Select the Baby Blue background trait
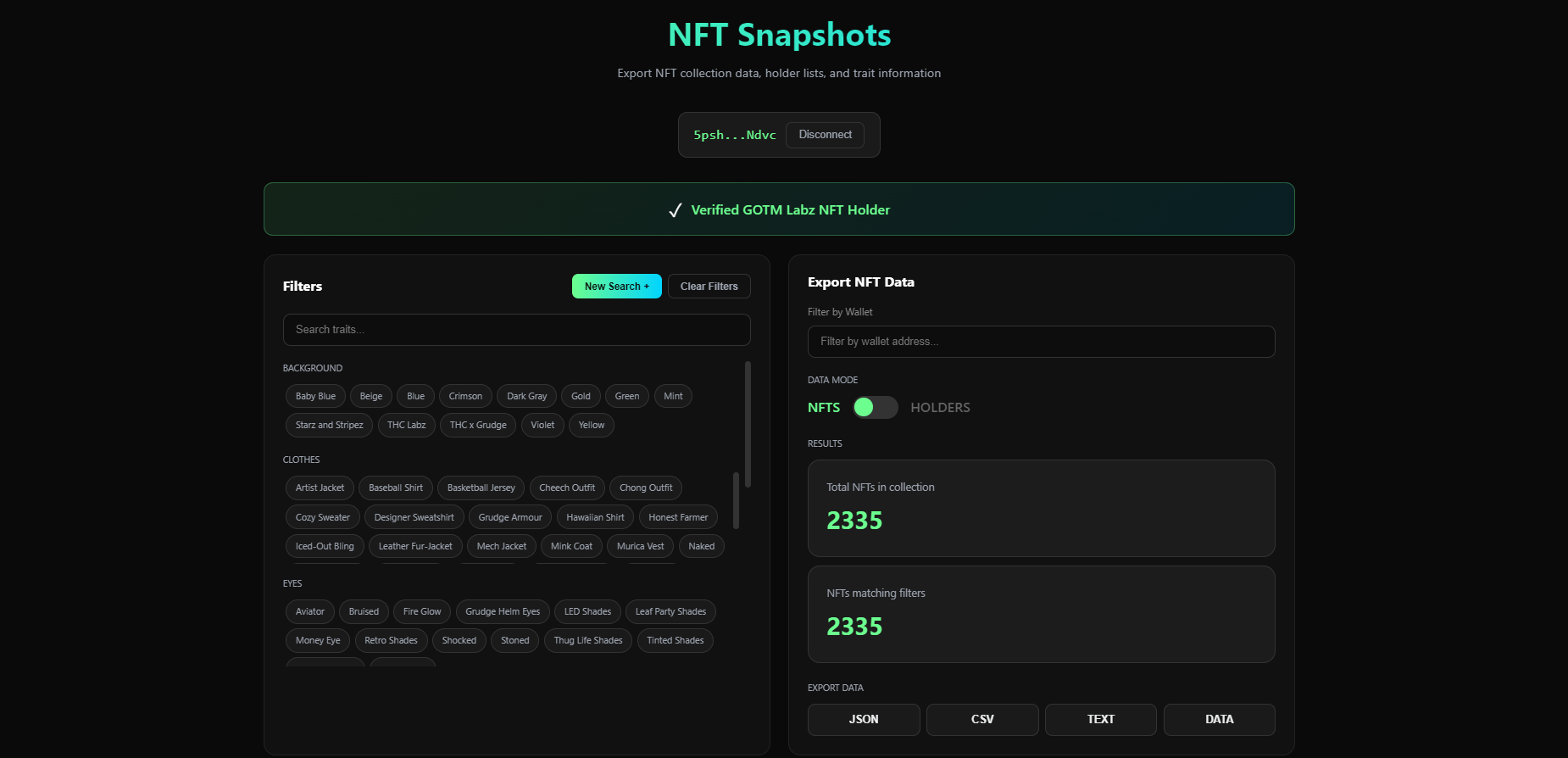The image size is (1568, 758). point(315,396)
